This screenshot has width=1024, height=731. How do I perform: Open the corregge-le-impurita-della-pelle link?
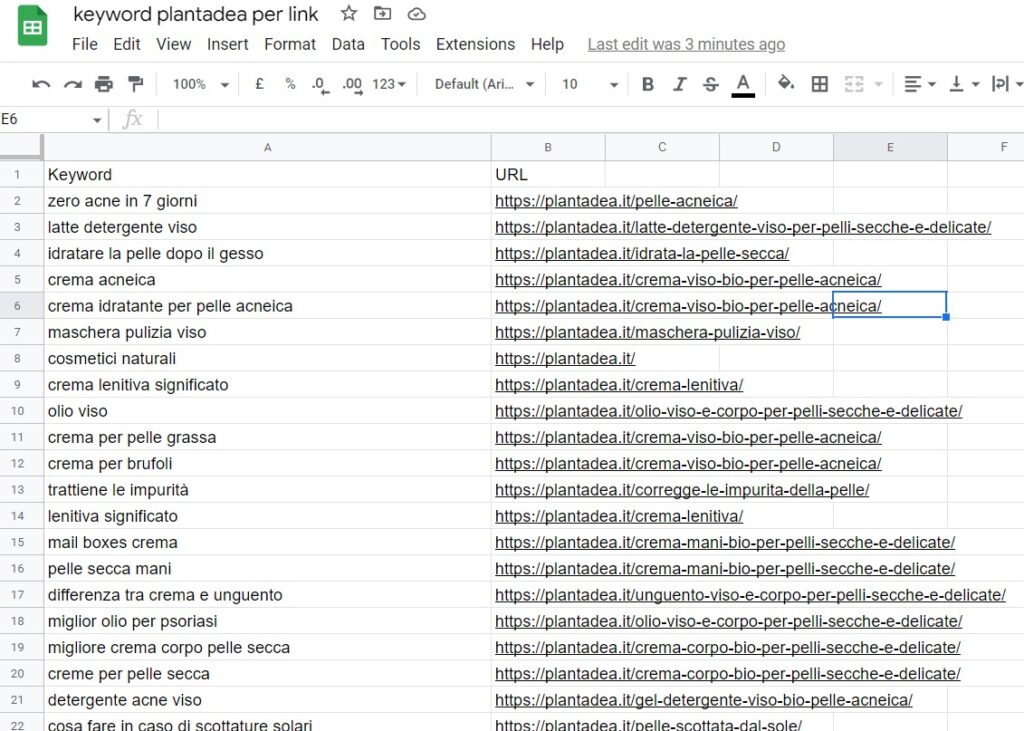coord(682,490)
